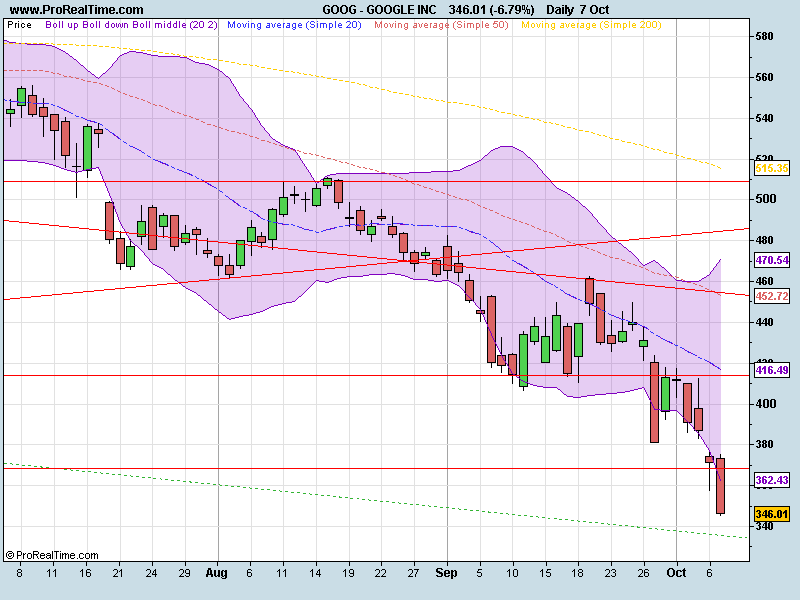Image resolution: width=800 pixels, height=600 pixels.
Task: Click the 480 price axis label
Action: (x=764, y=240)
